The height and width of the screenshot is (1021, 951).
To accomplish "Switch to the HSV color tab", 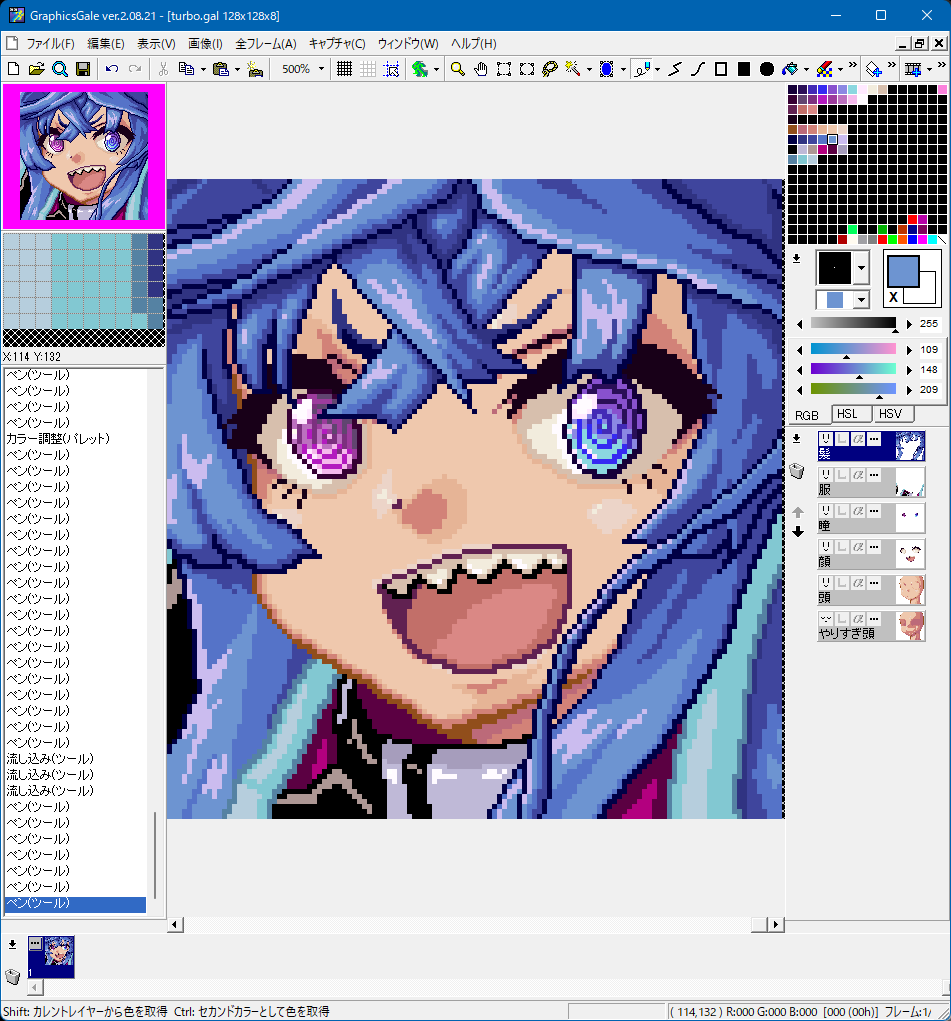I will click(889, 414).
